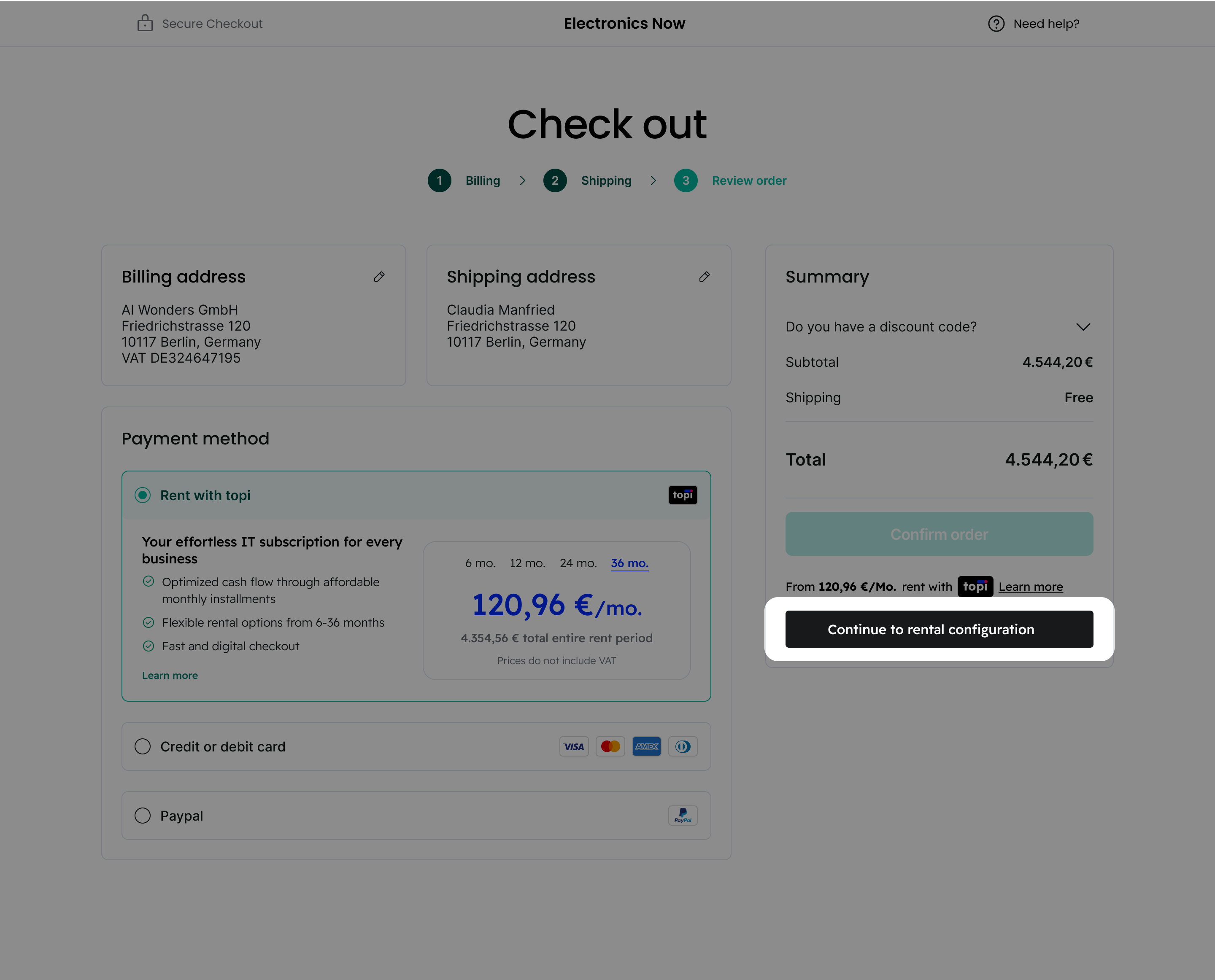This screenshot has width=1215, height=980.
Task: Return to the Shipping step
Action: click(605, 180)
